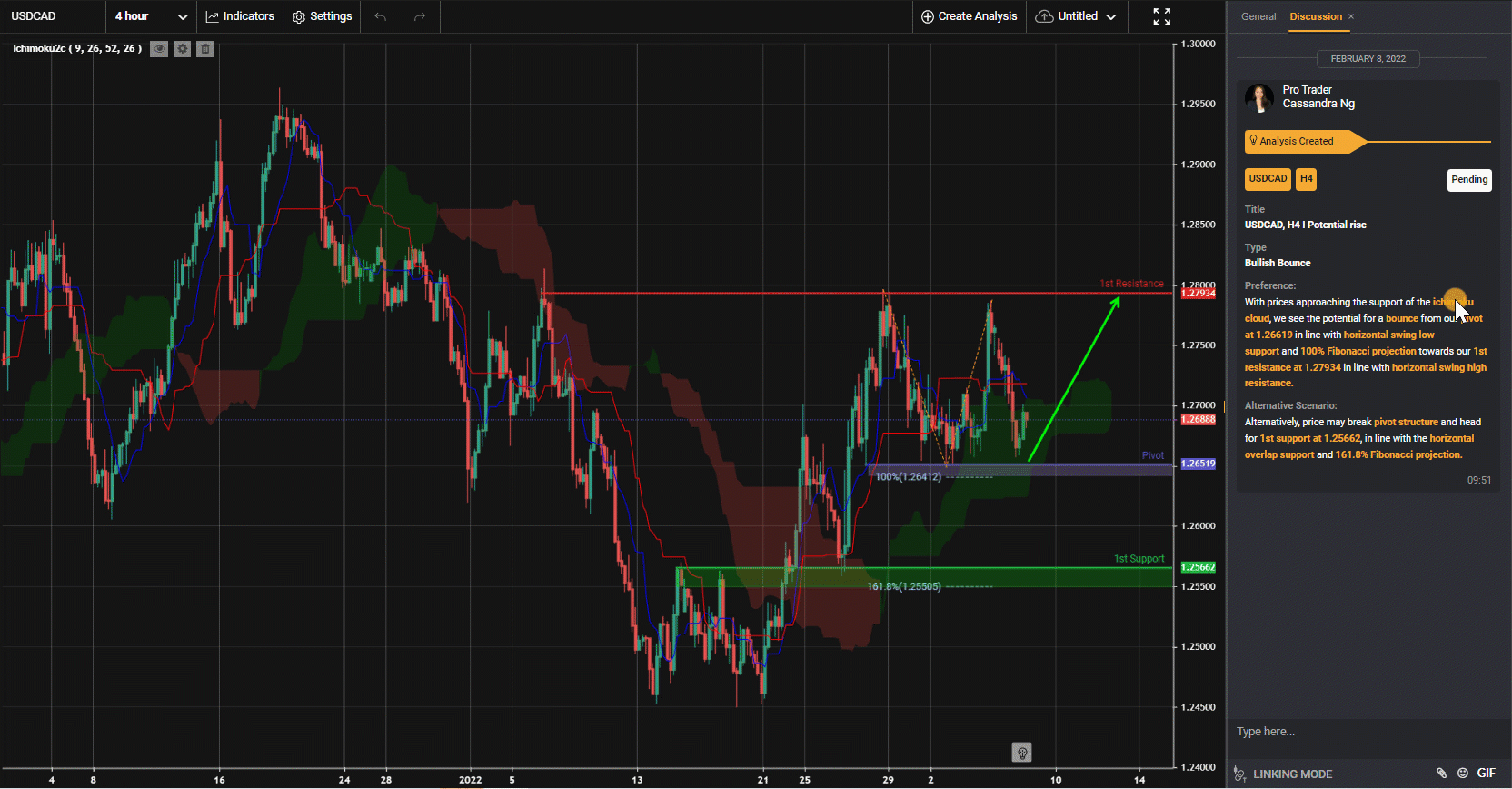This screenshot has width=1512, height=789.
Task: Click the 'USDCAD, H4 I Potential rise' title
Action: 1306,225
